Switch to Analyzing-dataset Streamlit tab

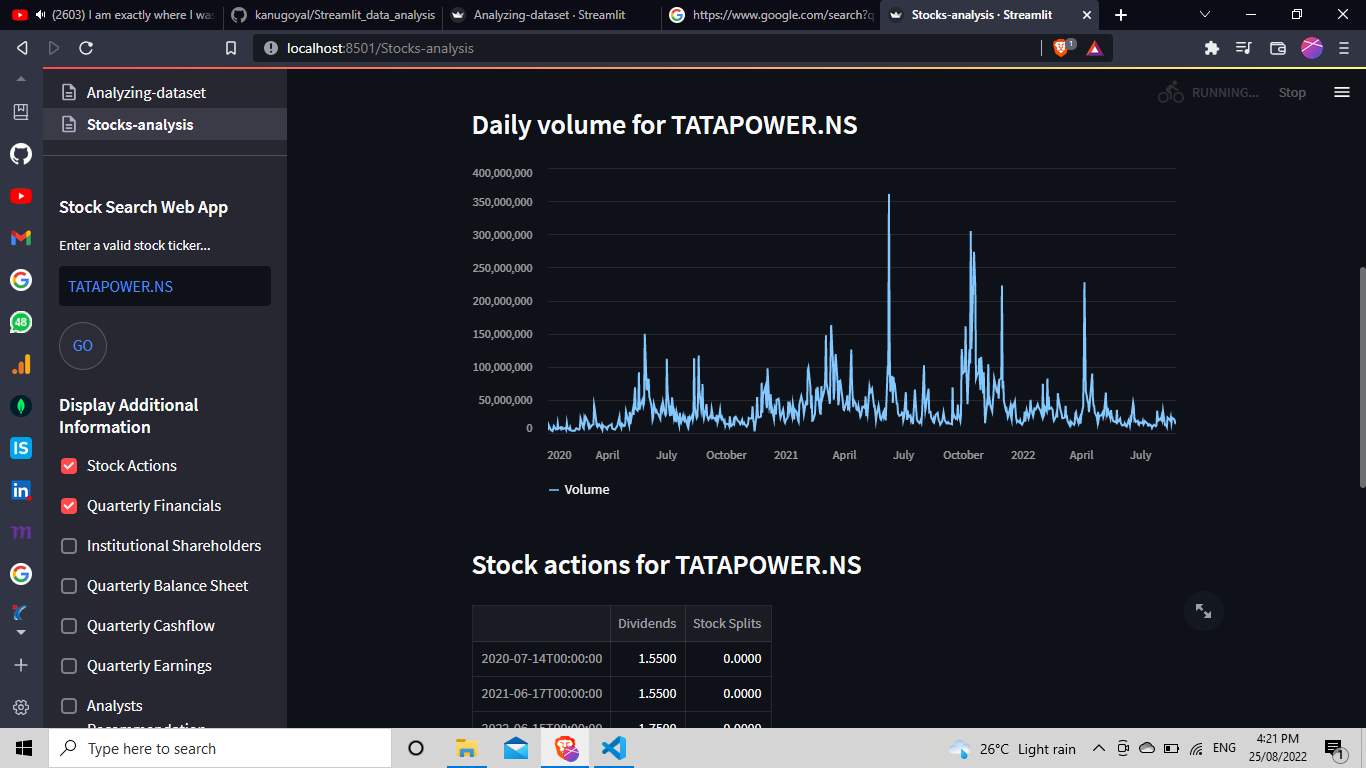(551, 15)
